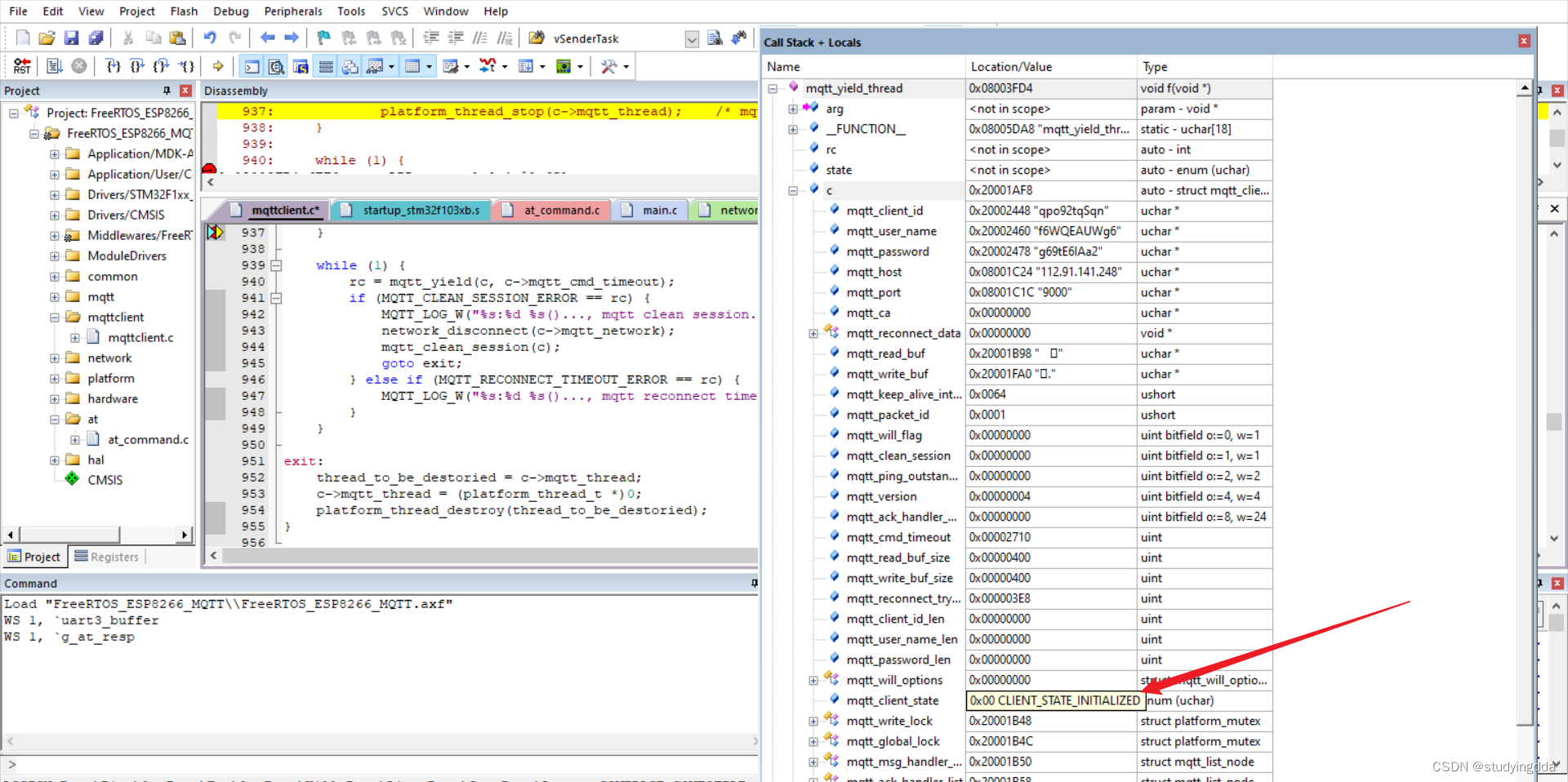The width and height of the screenshot is (1568, 782).
Task: Open the Debug menu
Action: (231, 11)
